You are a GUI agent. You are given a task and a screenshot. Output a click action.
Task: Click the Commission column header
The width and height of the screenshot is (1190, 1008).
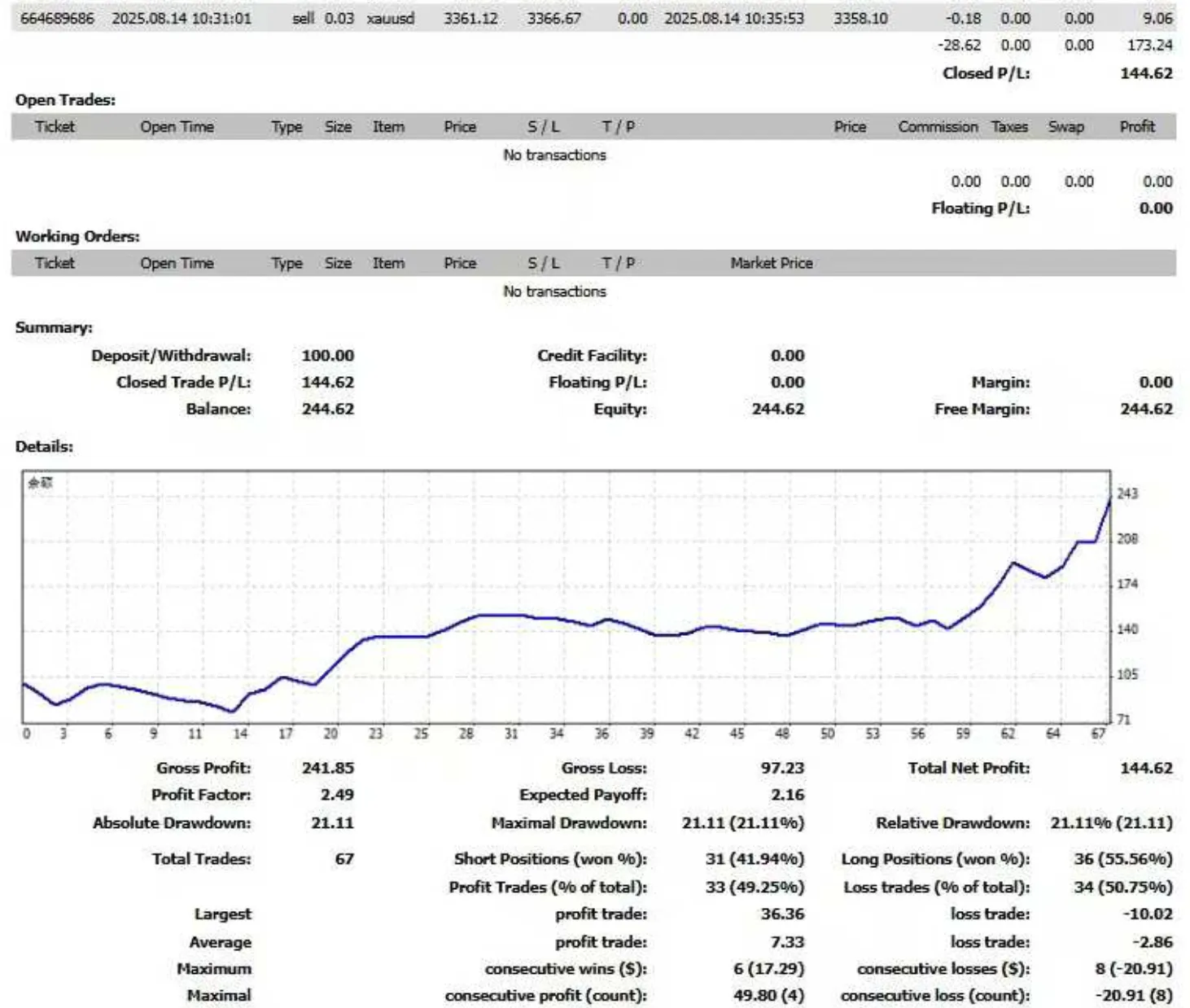click(938, 127)
